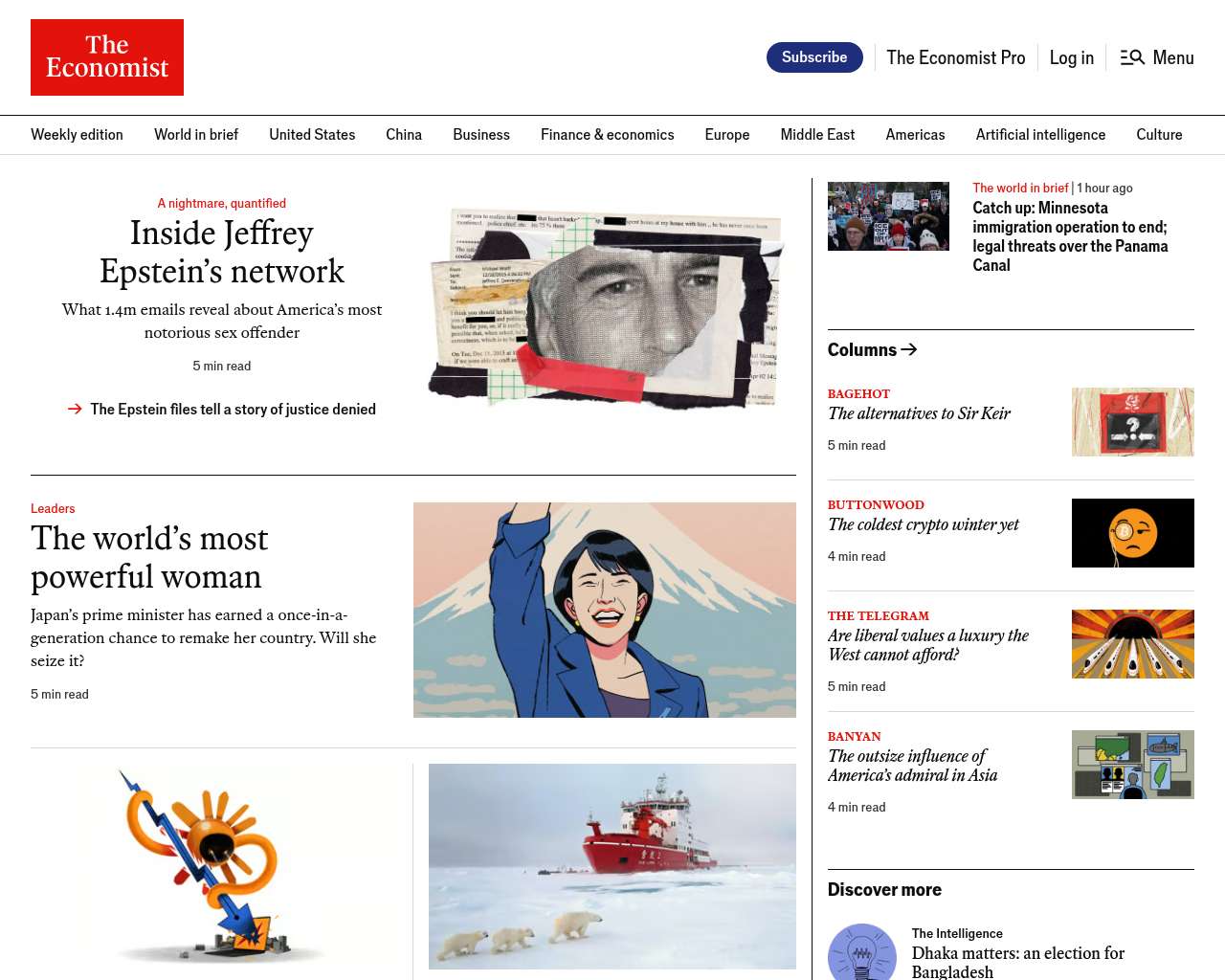Open the Menu search icon
Screen dimensions: 1225x980
click(1132, 57)
